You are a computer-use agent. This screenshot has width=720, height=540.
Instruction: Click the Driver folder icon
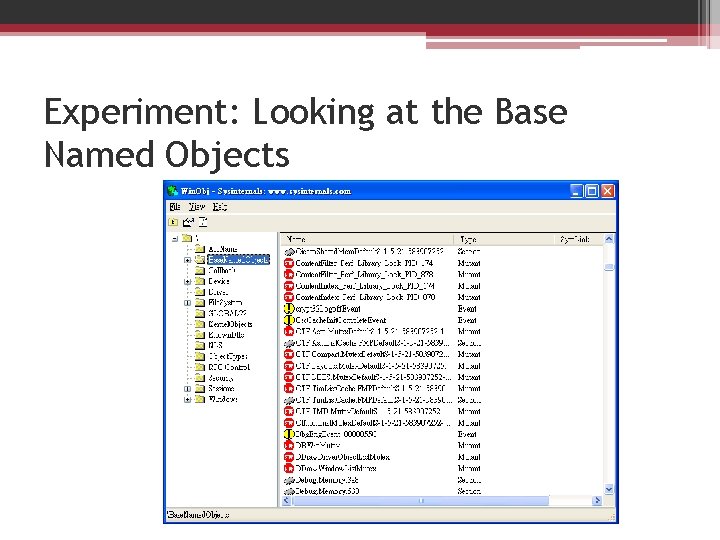click(x=200, y=292)
